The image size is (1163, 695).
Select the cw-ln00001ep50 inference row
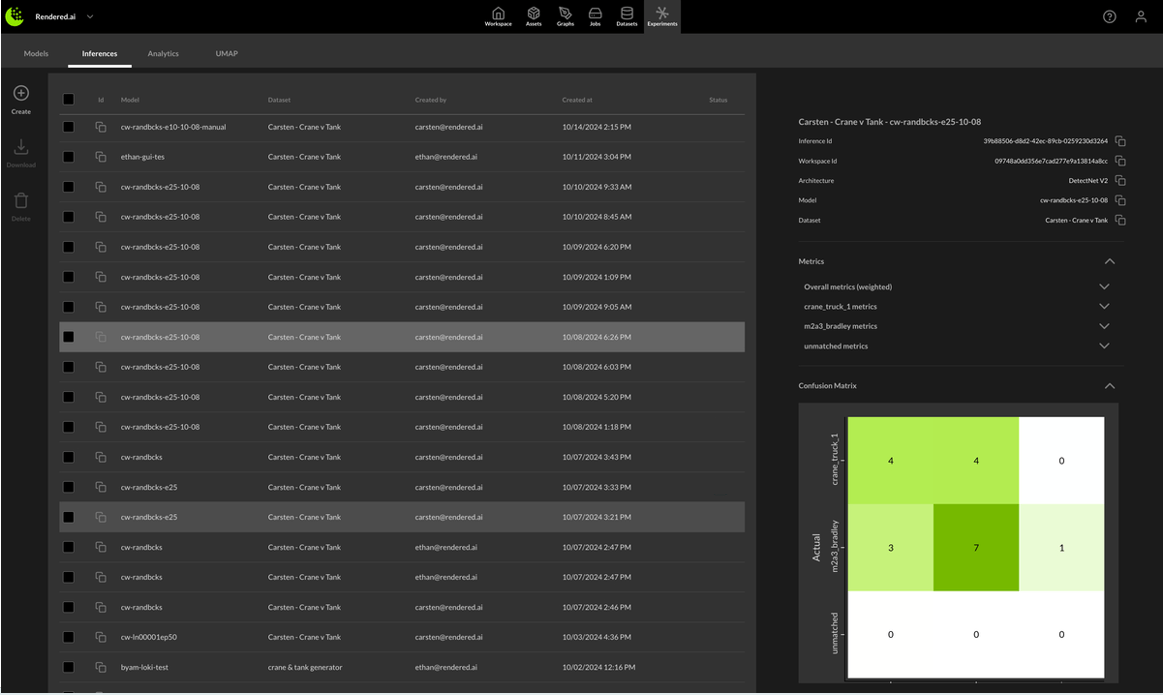click(x=300, y=637)
